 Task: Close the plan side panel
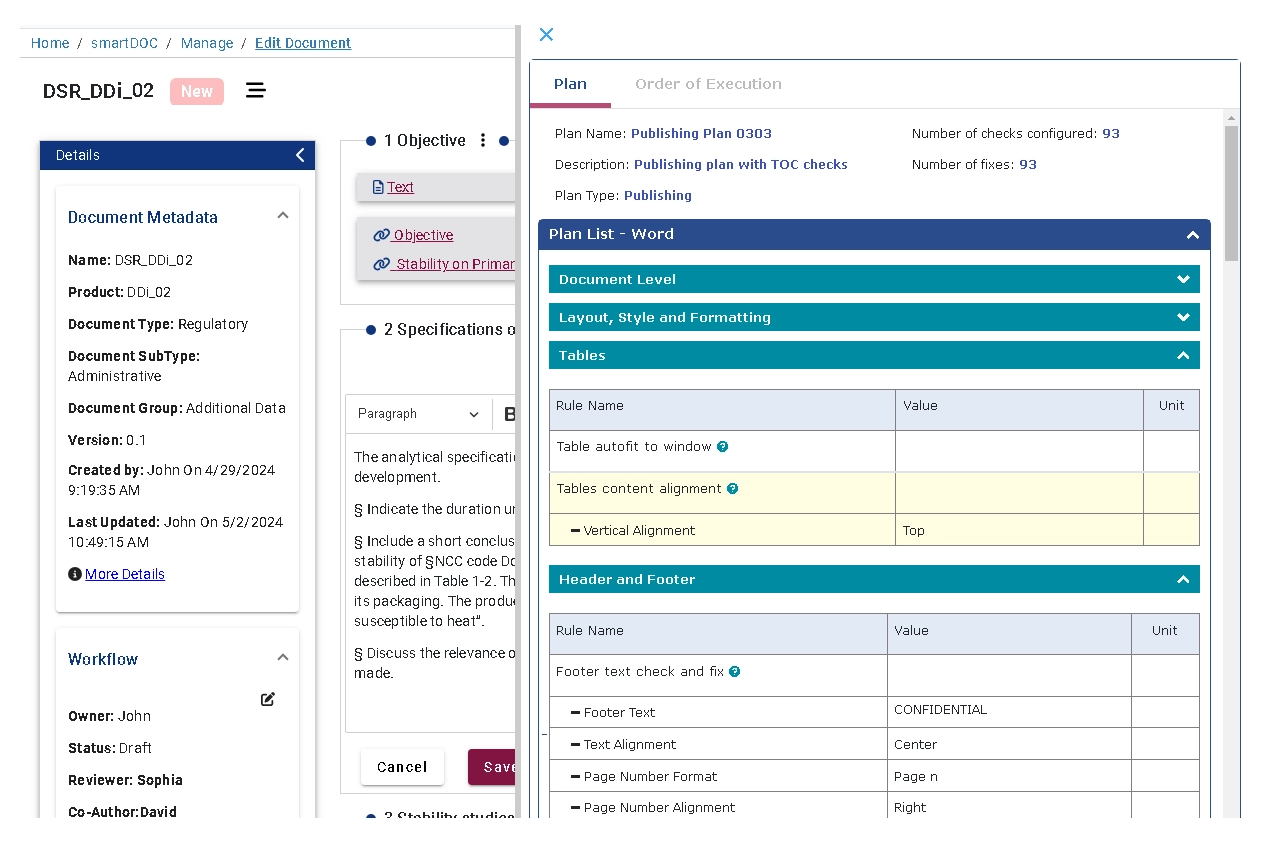click(546, 35)
